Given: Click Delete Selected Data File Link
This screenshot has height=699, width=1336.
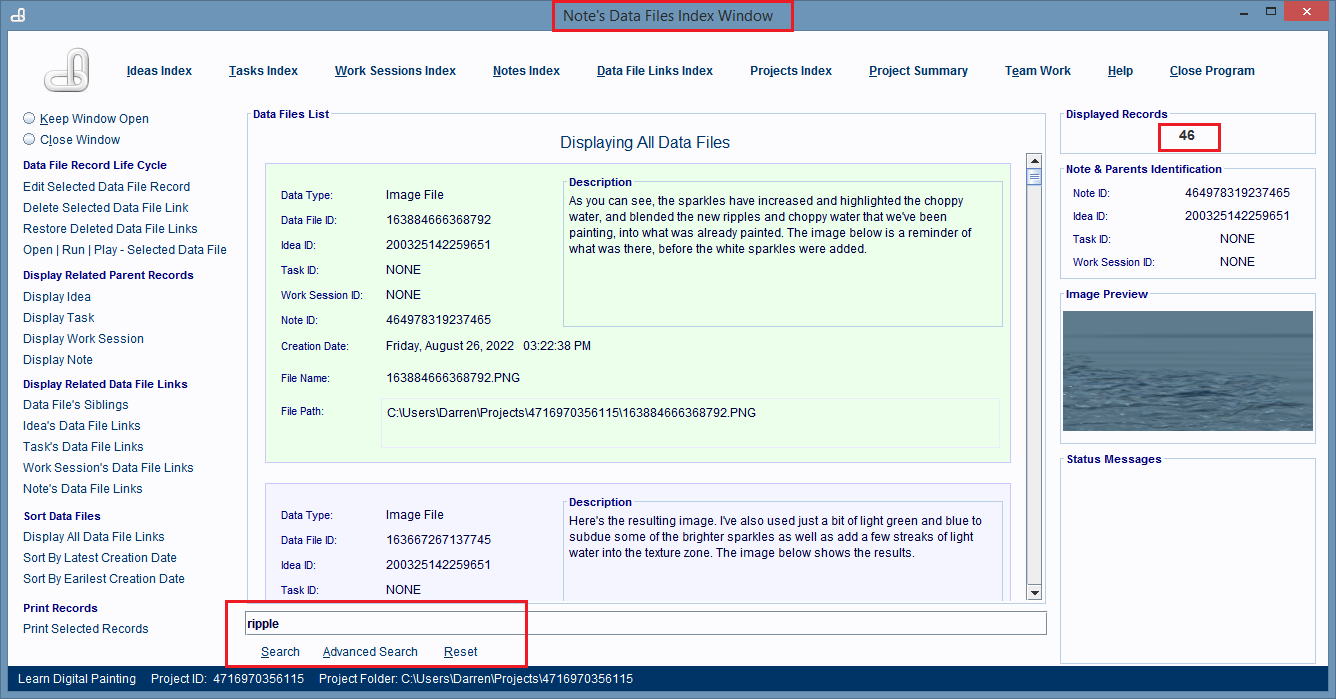Looking at the screenshot, I should [x=105, y=208].
